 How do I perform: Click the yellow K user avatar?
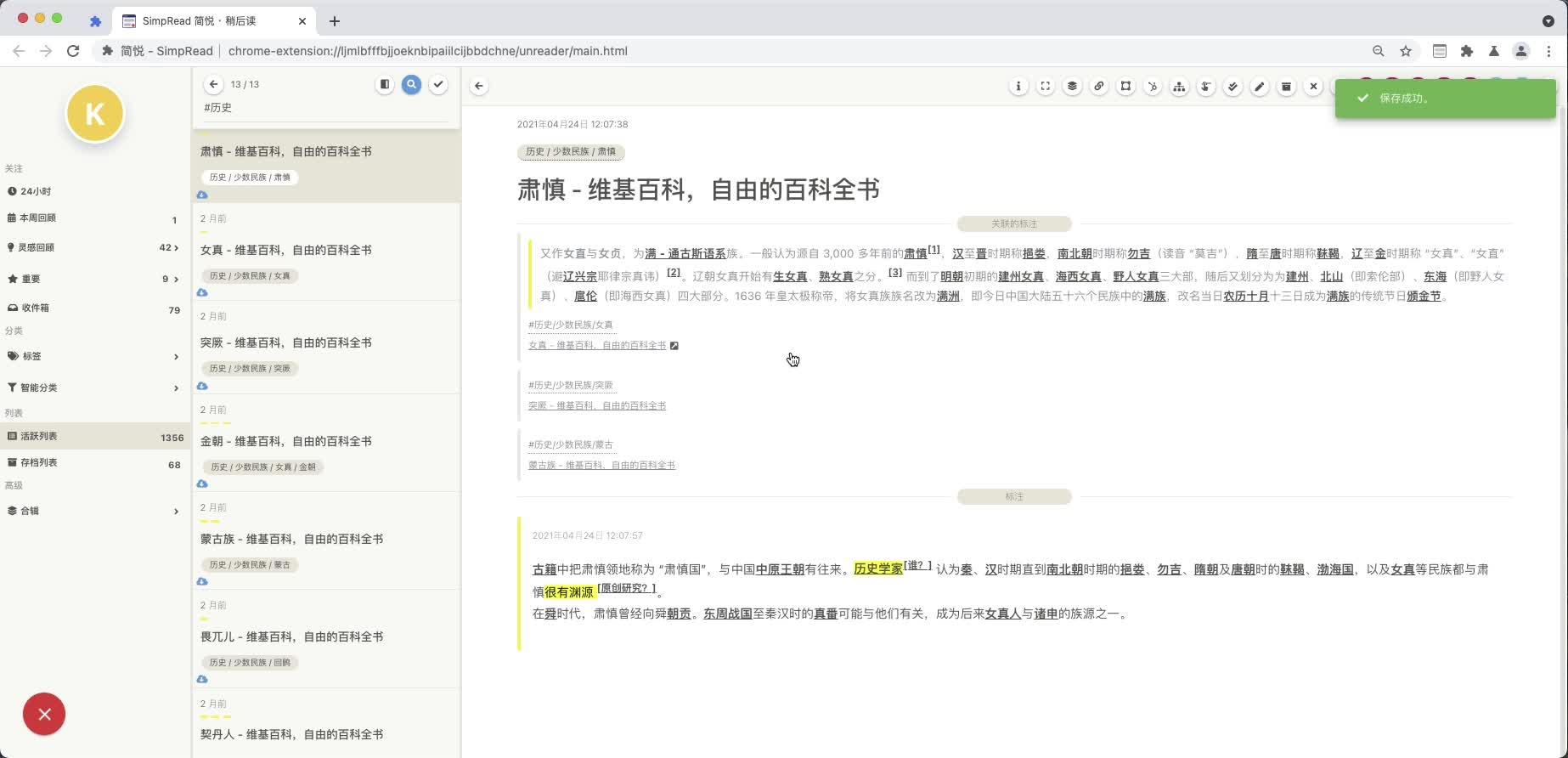click(95, 113)
